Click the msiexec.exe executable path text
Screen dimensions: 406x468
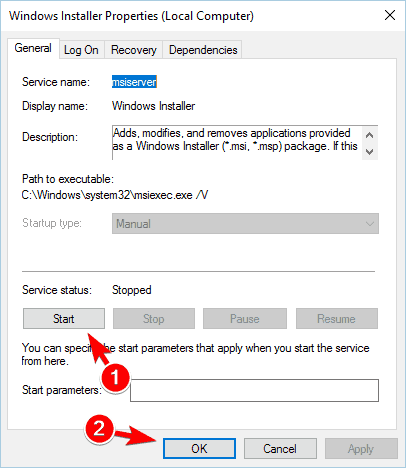point(115,195)
